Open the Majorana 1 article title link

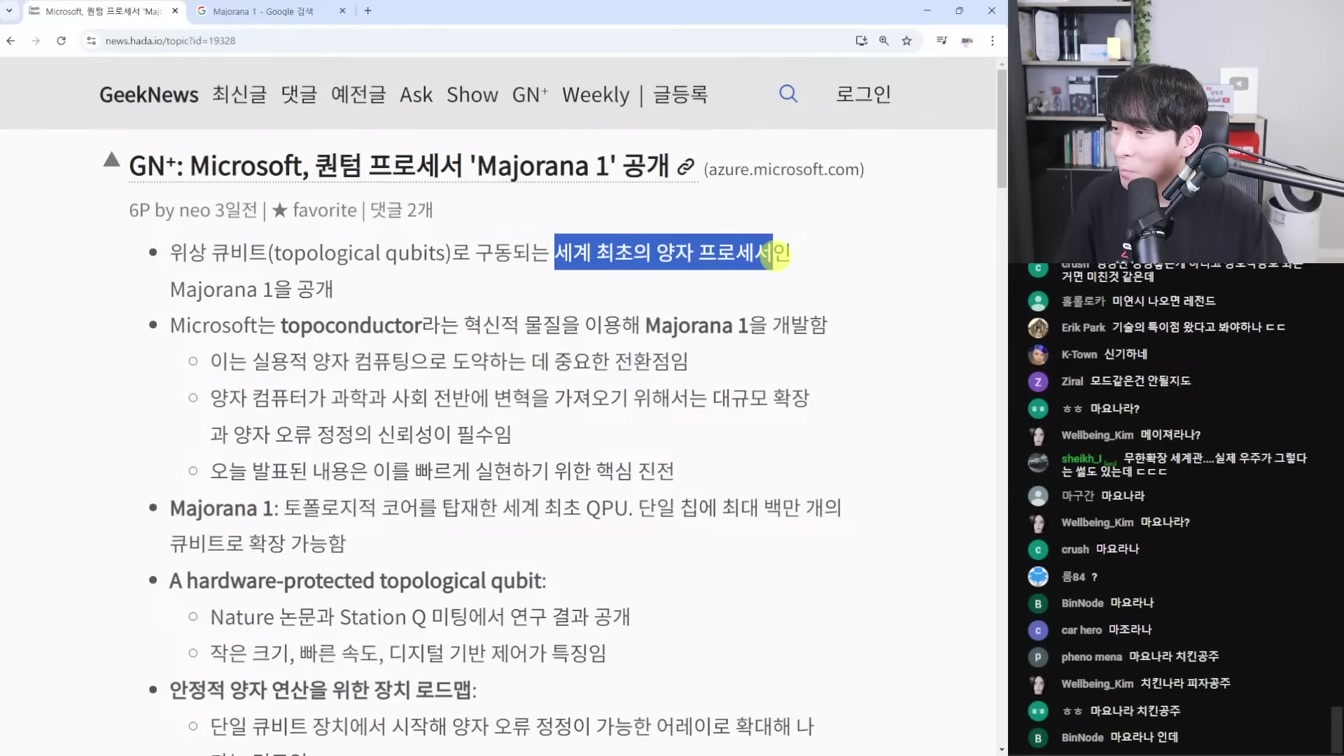(x=399, y=165)
